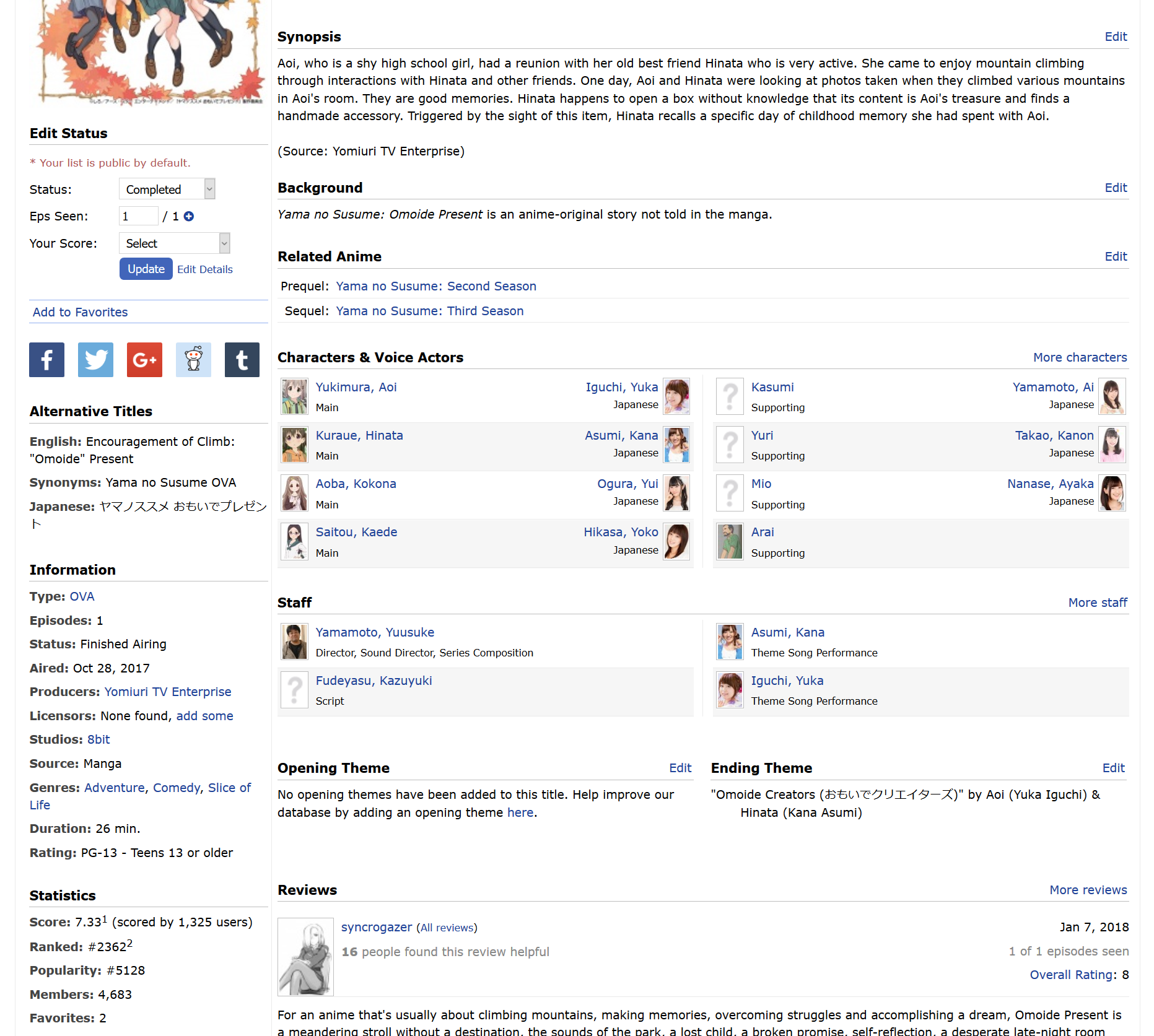The height and width of the screenshot is (1036, 1154).
Task: Click the Arai character picture
Action: tap(730, 541)
